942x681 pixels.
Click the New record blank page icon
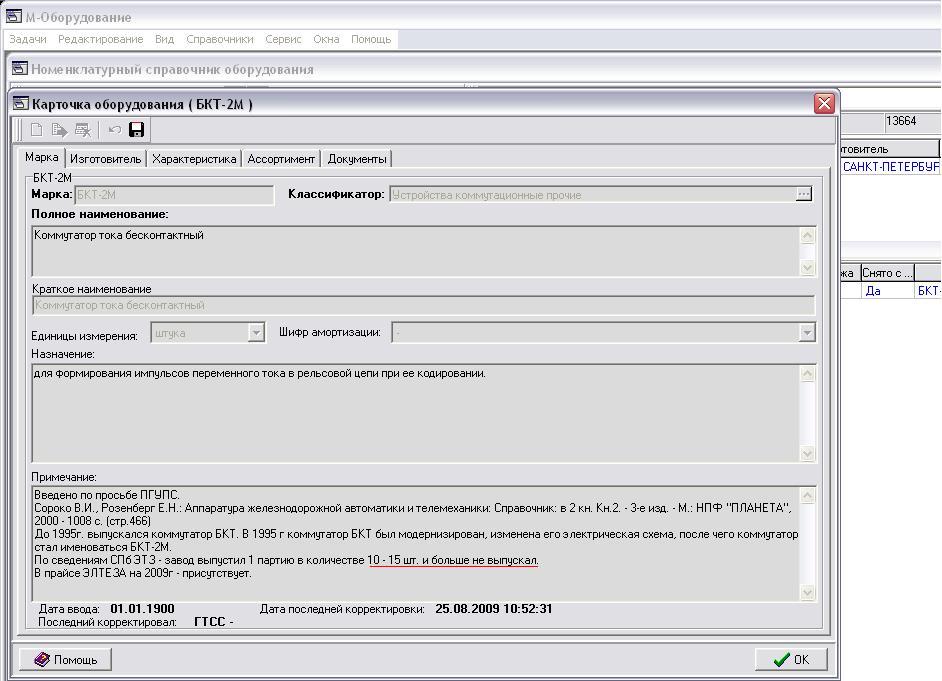pos(37,130)
